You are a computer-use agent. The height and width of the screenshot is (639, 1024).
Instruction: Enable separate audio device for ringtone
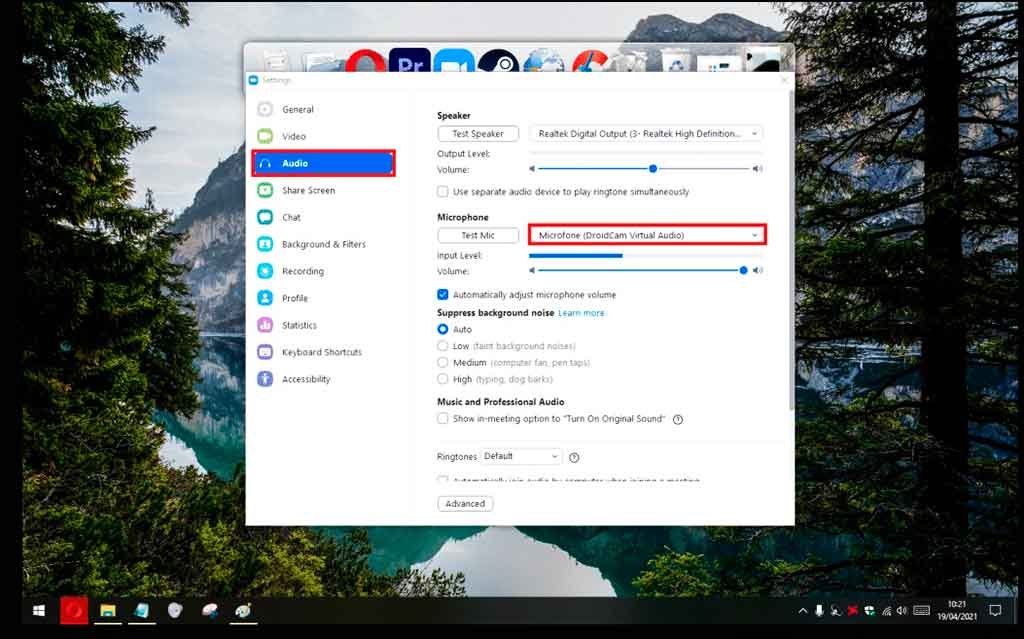443,192
